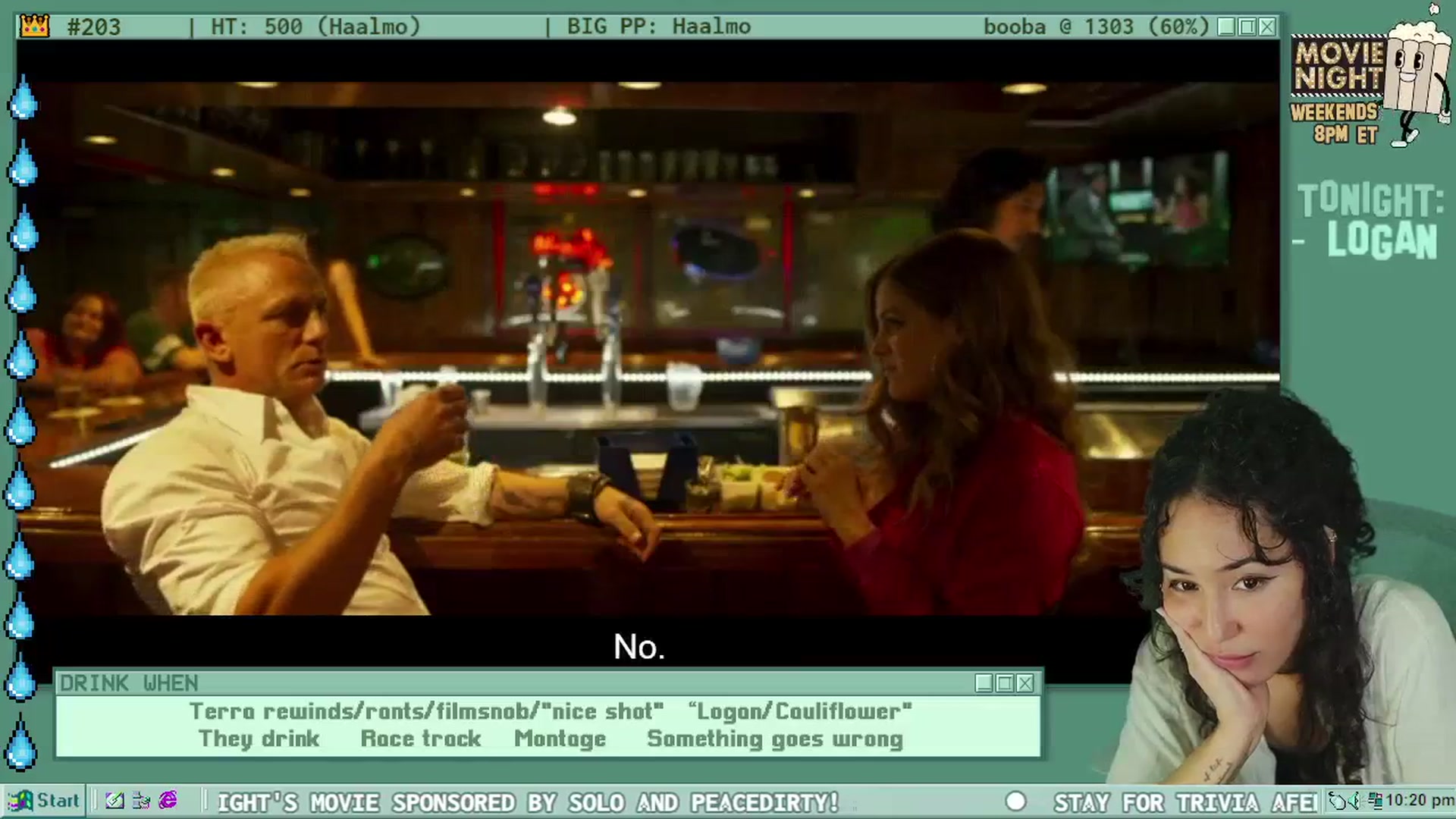The image size is (1456, 819).
Task: Click the "Something goes wrong" rule
Action: (x=775, y=739)
